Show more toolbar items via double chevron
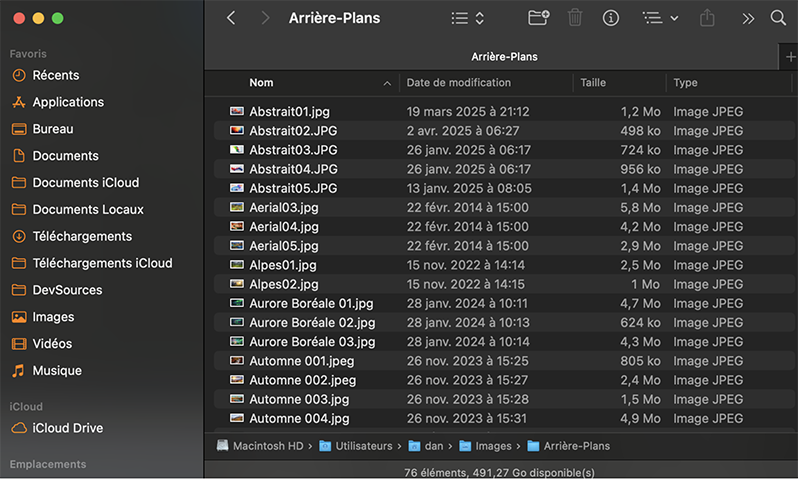The image size is (798, 479). coord(747,18)
